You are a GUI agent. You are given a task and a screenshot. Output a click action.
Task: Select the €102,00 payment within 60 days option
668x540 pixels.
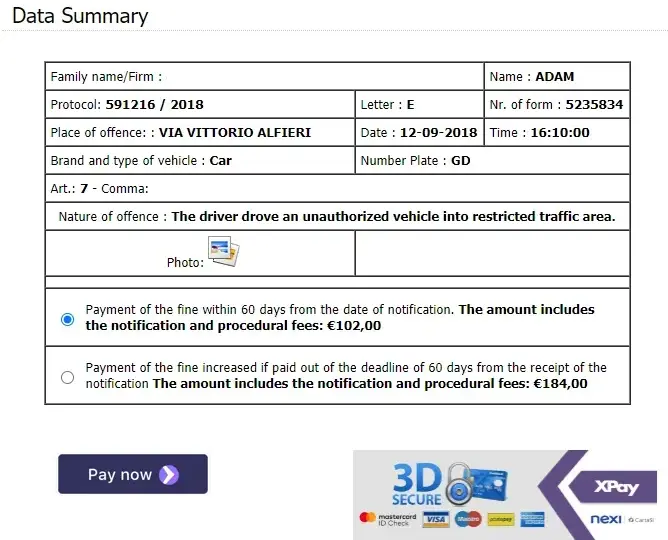click(67, 319)
